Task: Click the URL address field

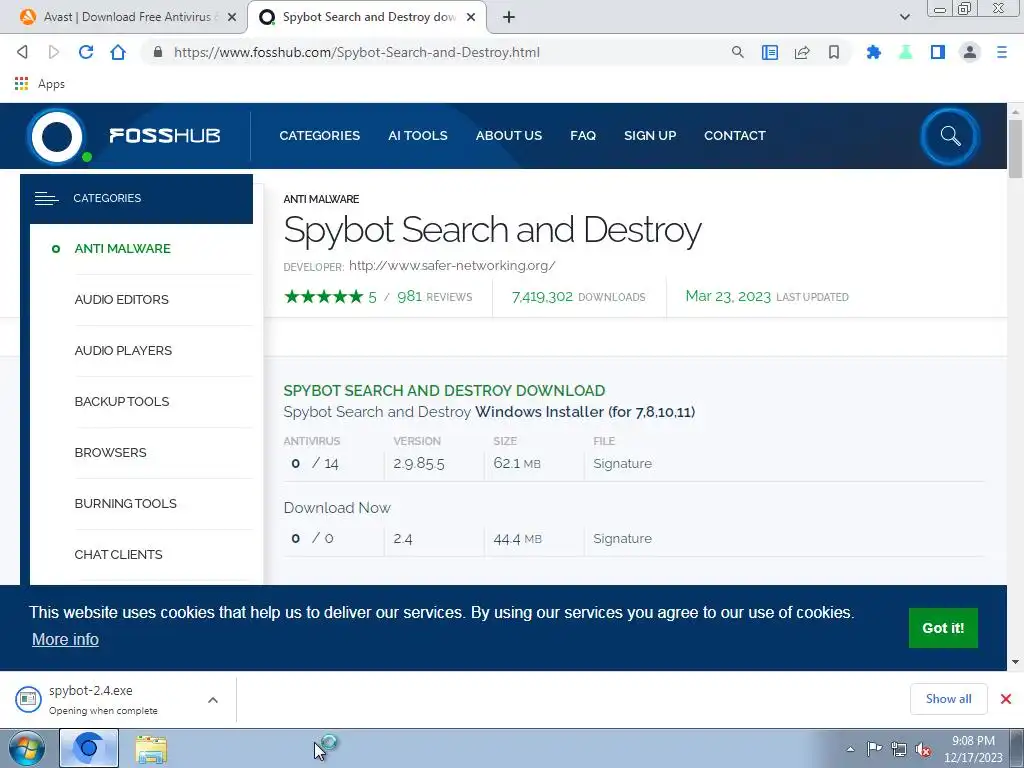Action: point(357,52)
